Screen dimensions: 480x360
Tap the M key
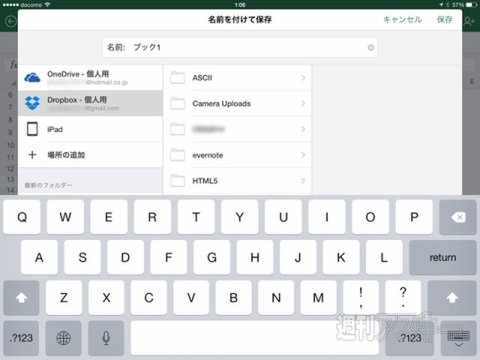(318, 298)
